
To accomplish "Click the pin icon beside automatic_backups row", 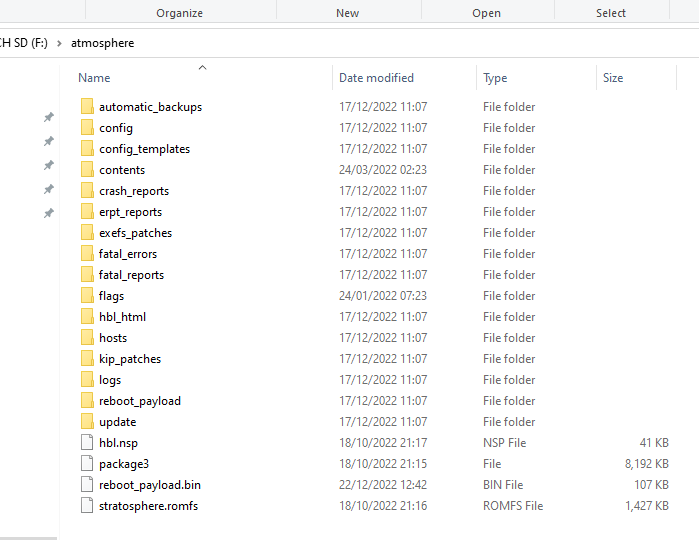I will 49,117.
